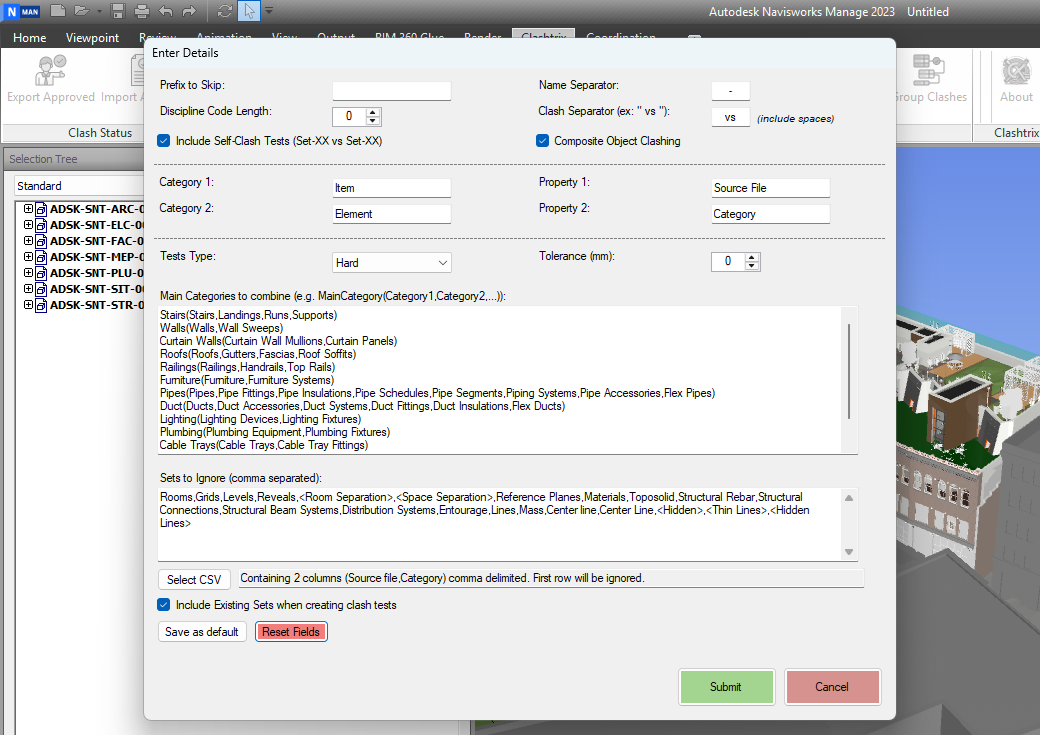Click the Navisworks application logo button

click(x=22, y=11)
